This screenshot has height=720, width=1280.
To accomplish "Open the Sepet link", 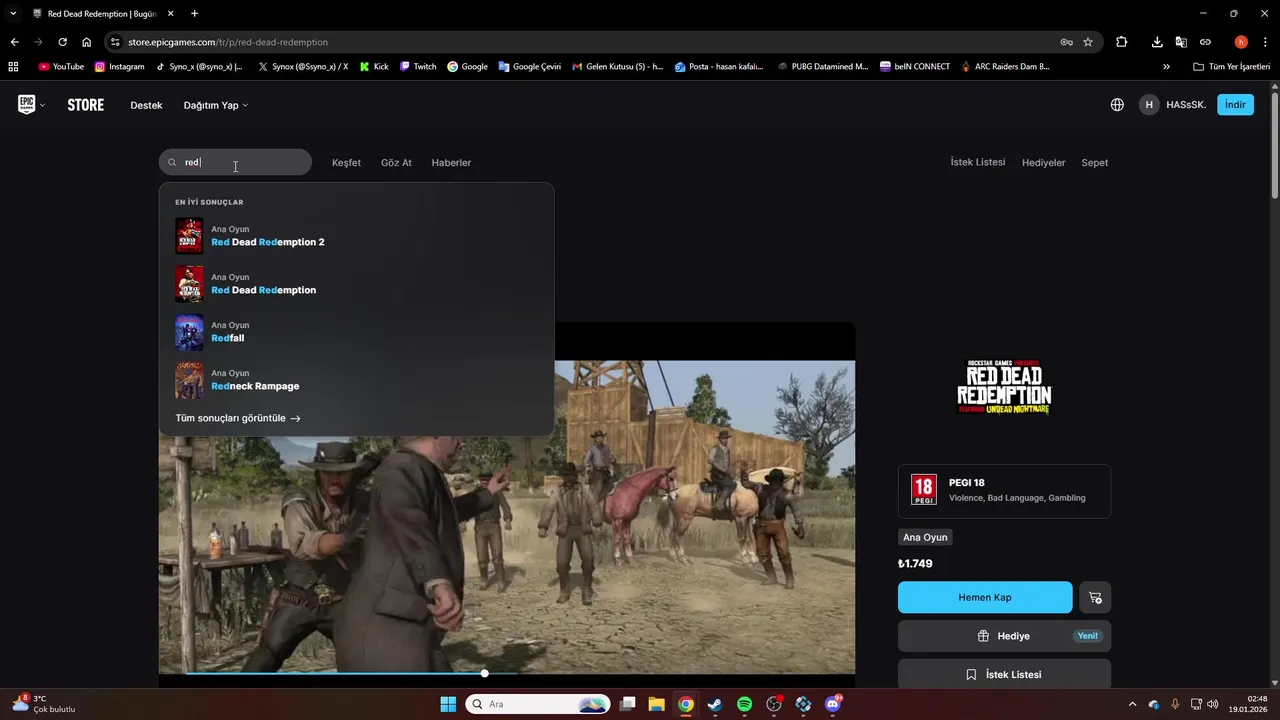I will click(x=1094, y=162).
